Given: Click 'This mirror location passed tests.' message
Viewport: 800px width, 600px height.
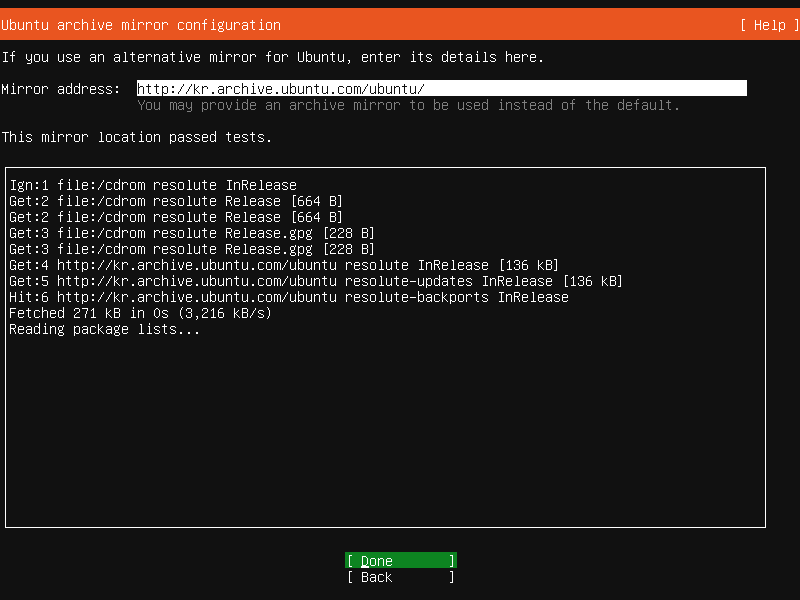Looking at the screenshot, I should [x=137, y=137].
